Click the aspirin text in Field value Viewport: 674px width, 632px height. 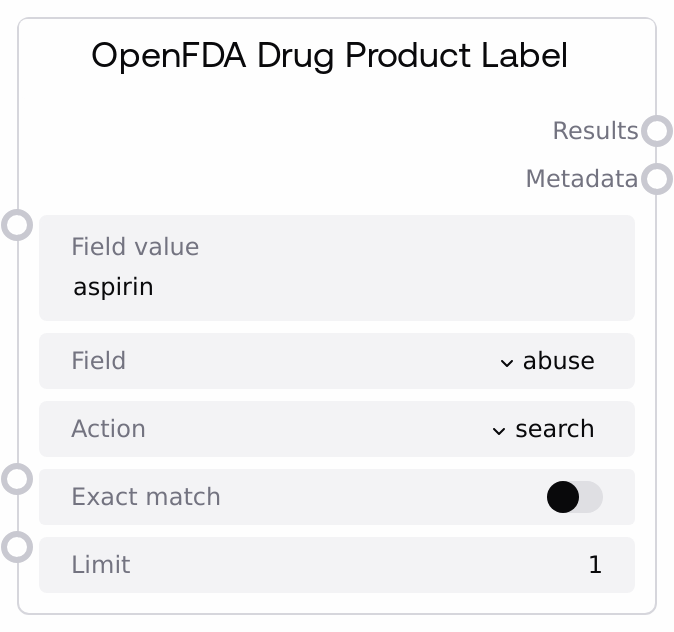click(113, 288)
